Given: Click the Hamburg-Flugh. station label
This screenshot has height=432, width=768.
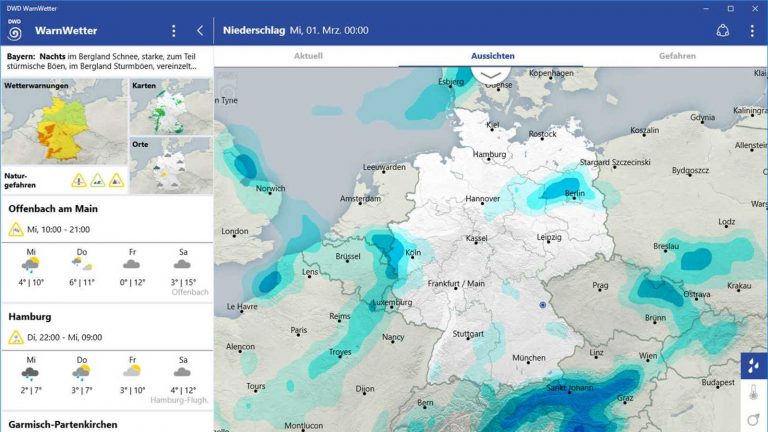Looking at the screenshot, I should click(179, 400).
